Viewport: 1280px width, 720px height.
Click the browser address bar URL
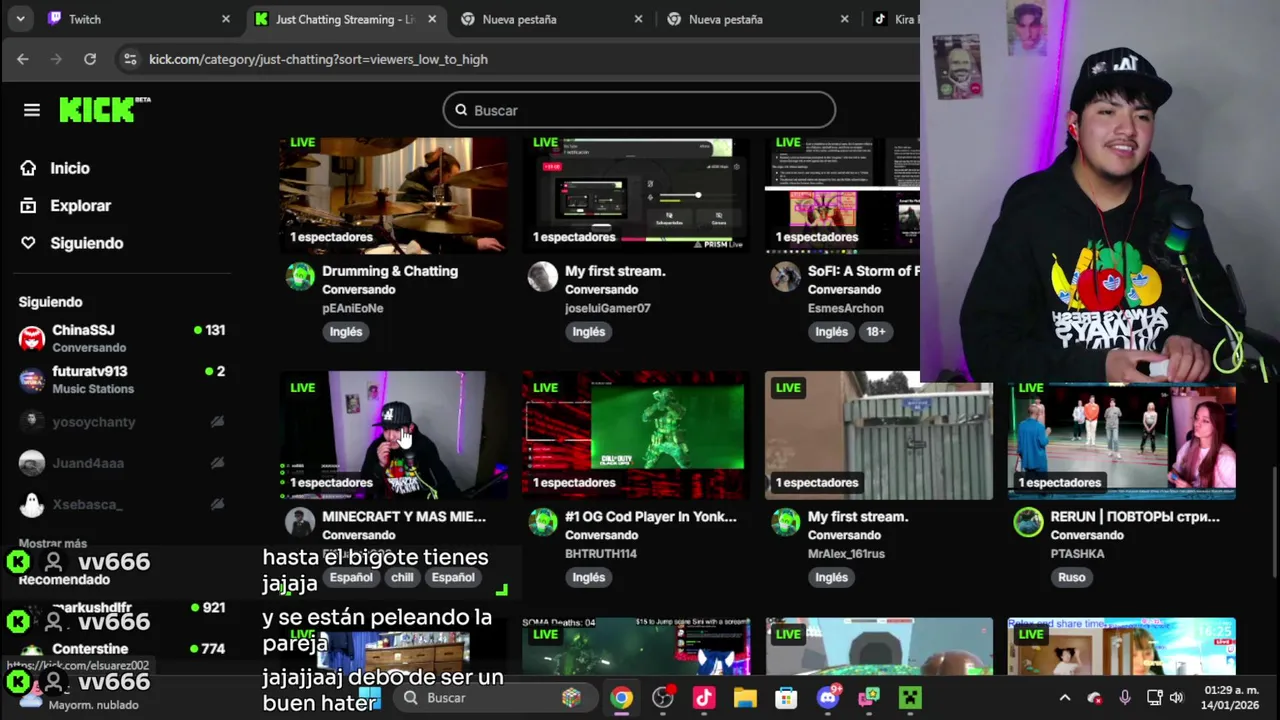point(318,59)
